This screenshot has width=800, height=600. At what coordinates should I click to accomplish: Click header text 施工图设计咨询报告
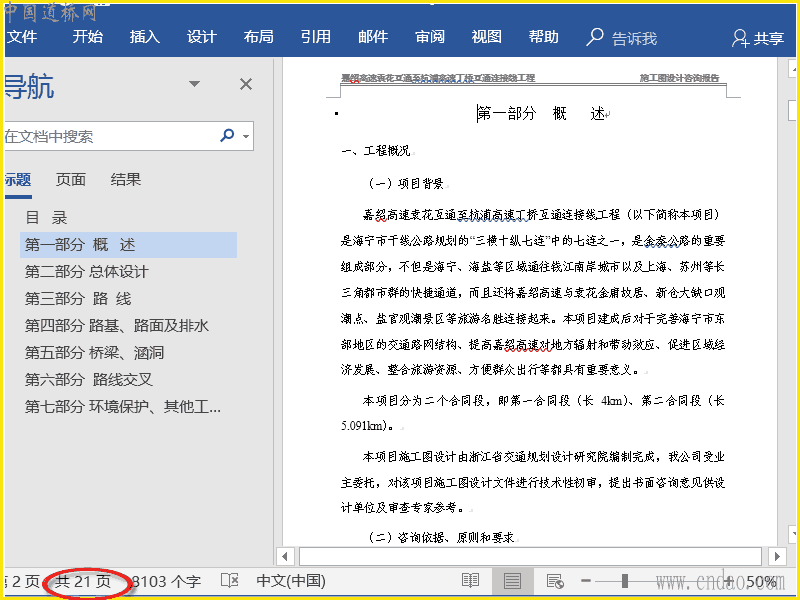(679, 78)
